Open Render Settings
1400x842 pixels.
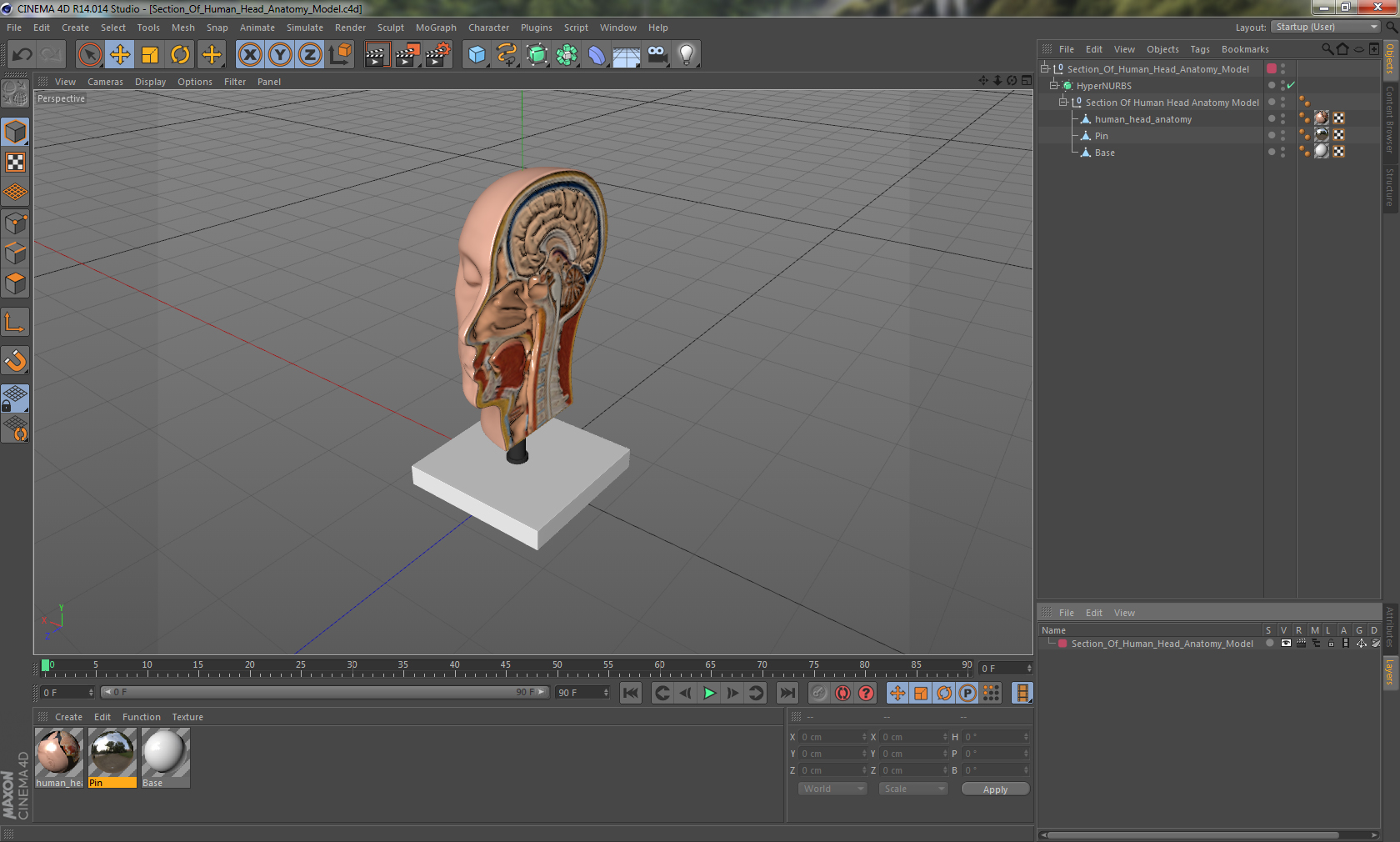point(438,55)
